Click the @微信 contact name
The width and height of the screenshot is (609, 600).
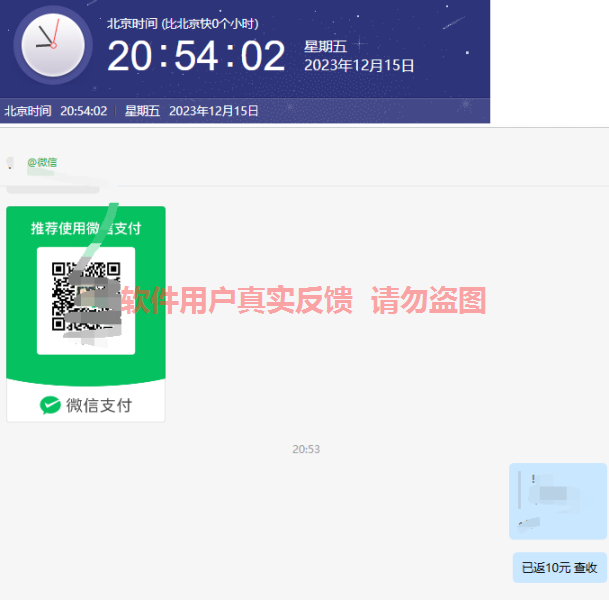[x=42, y=162]
